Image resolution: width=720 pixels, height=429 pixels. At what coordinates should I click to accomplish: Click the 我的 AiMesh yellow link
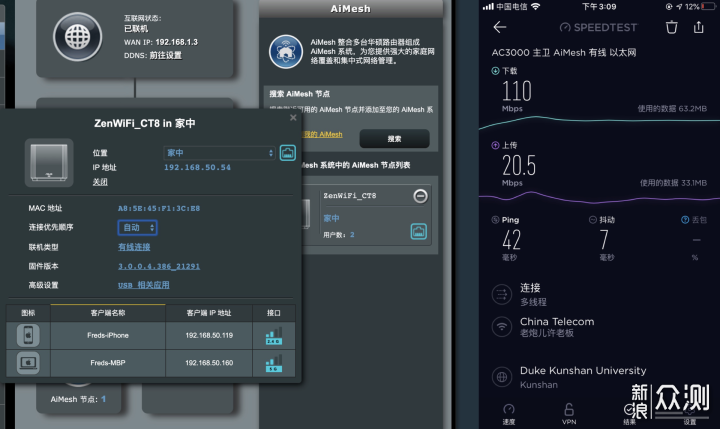pos(322,134)
